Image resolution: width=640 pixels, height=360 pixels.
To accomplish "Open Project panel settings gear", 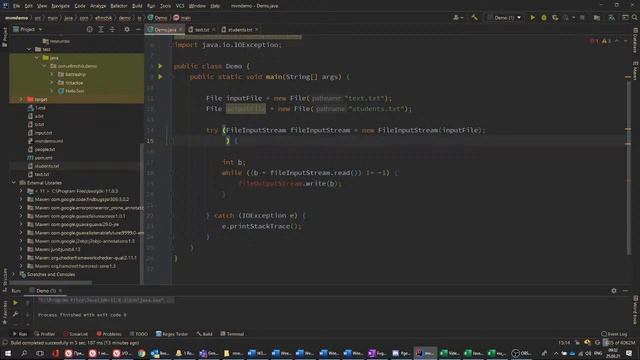I will click(127, 29).
